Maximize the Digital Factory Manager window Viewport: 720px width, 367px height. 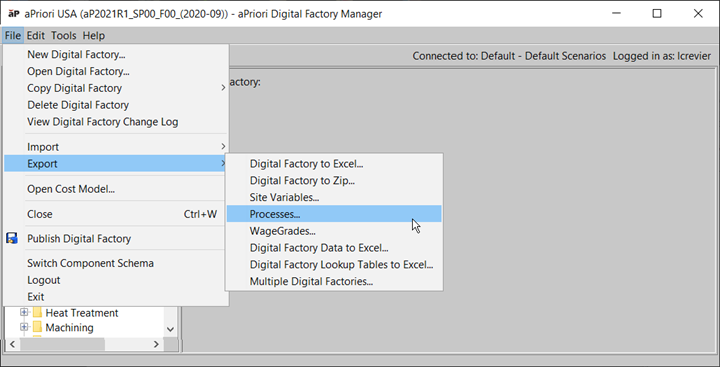click(x=657, y=14)
